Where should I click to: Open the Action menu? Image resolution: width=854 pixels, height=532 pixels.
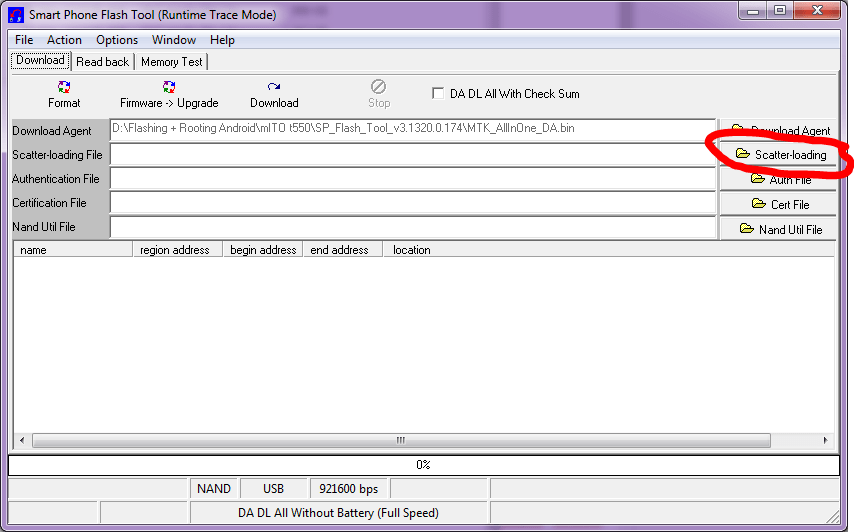[x=64, y=40]
